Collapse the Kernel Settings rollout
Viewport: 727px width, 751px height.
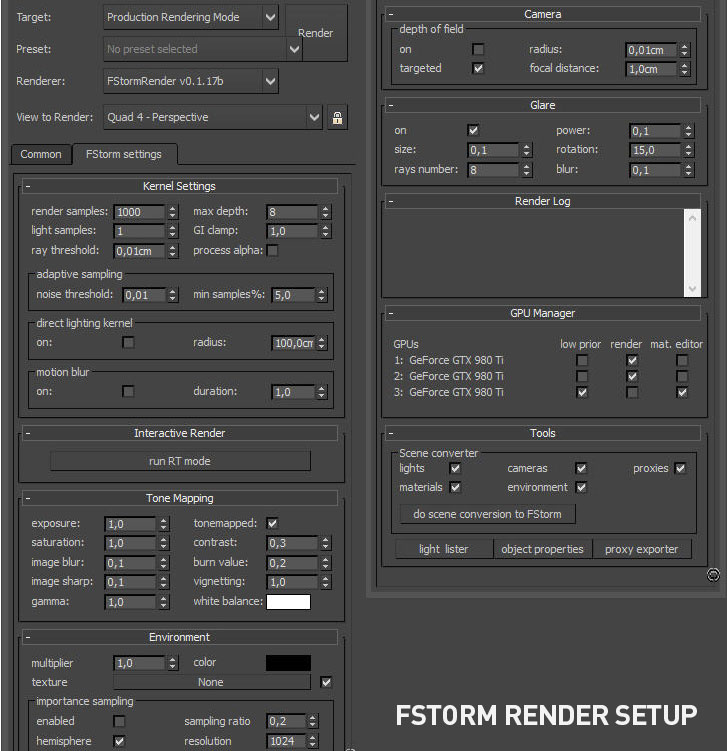point(28,186)
